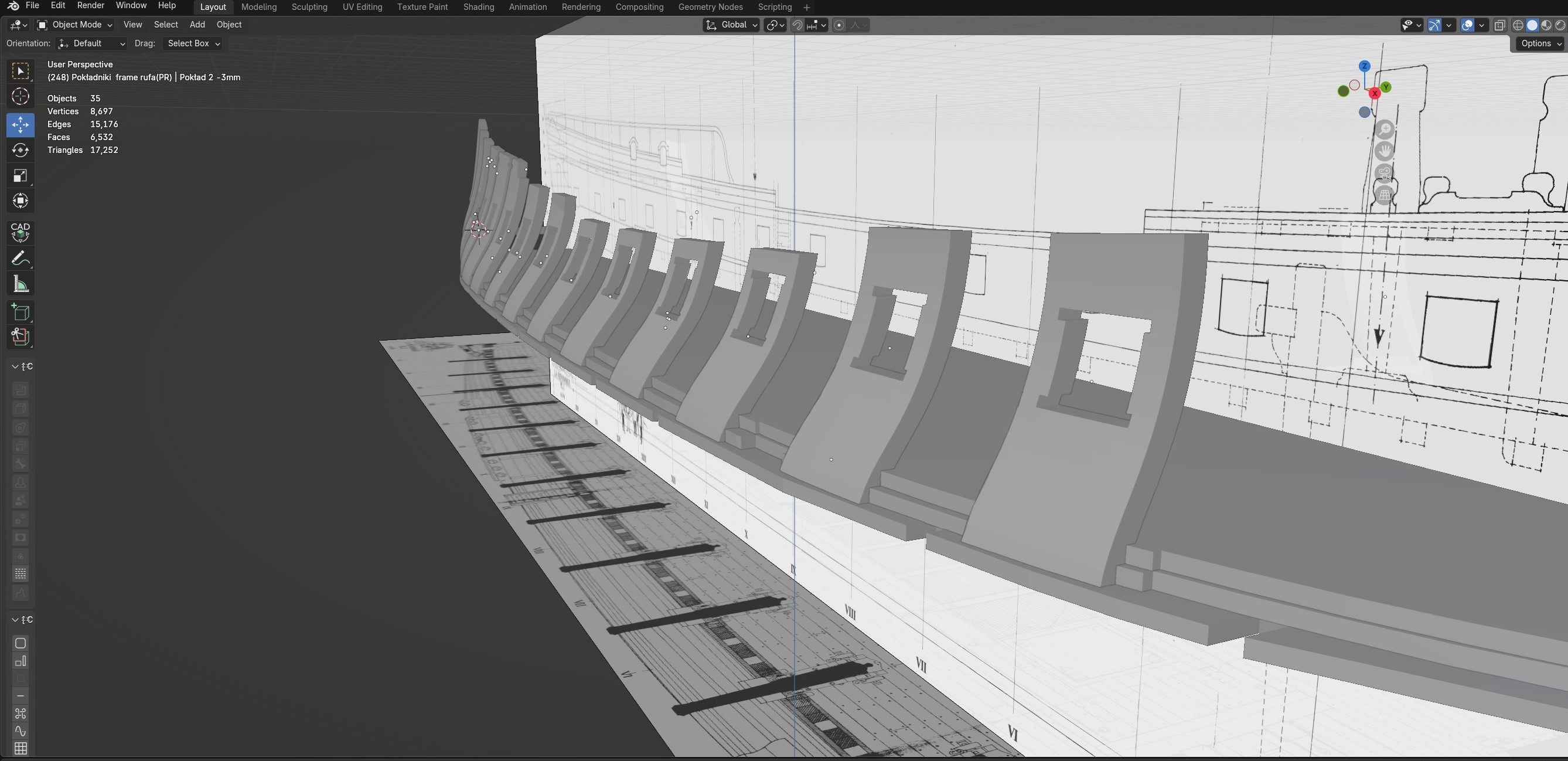Enable proportional editing toggle
1568x761 pixels.
pos(838,25)
